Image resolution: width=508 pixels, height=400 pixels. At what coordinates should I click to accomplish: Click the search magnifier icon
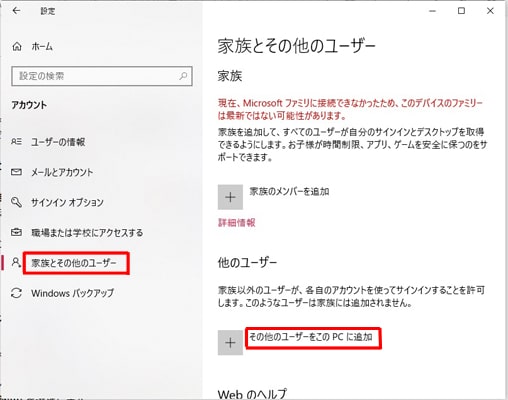click(183, 76)
